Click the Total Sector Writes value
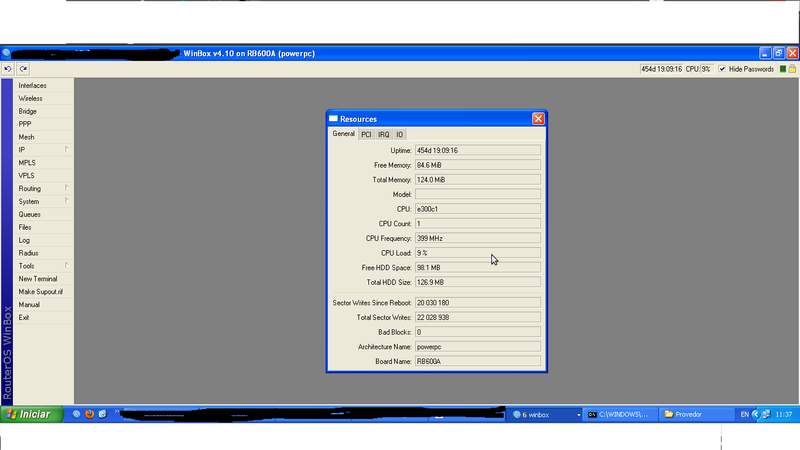 (x=478, y=317)
